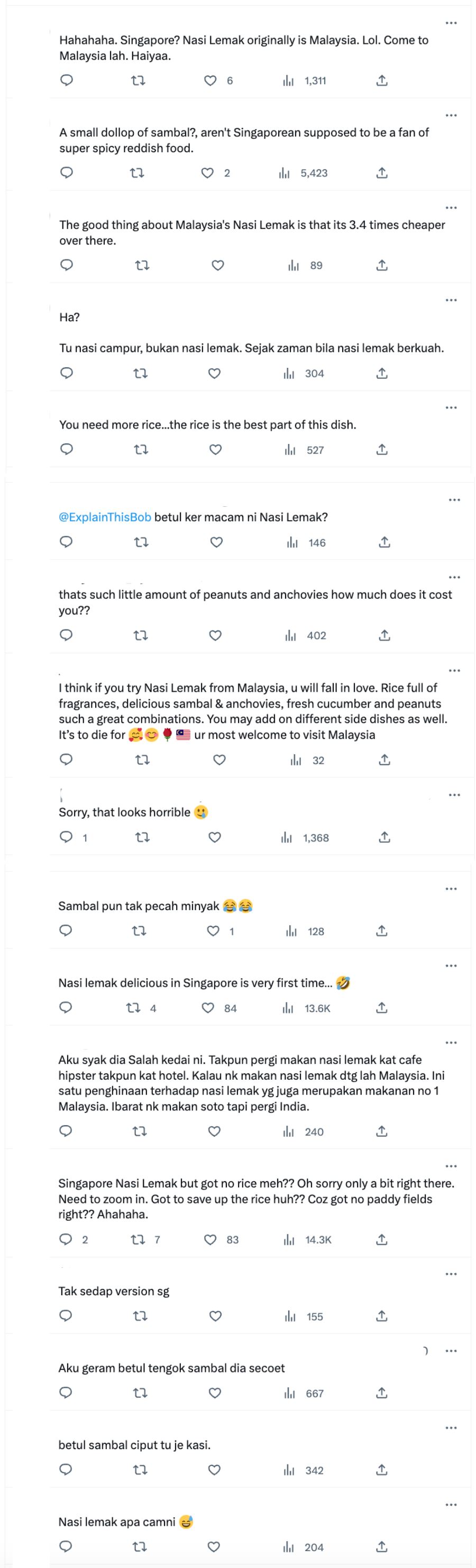
Task: Check the 6 likes on the top tweet
Action: tap(213, 80)
